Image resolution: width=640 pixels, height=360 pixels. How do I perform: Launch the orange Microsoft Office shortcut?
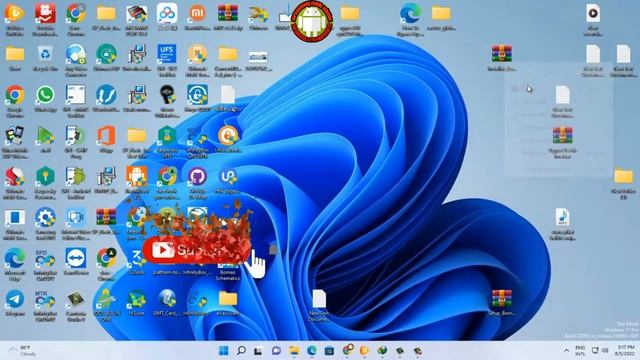106,140
